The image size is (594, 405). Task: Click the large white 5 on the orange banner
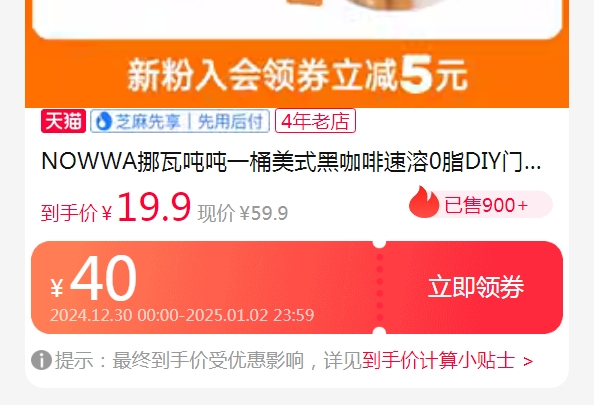(x=416, y=73)
